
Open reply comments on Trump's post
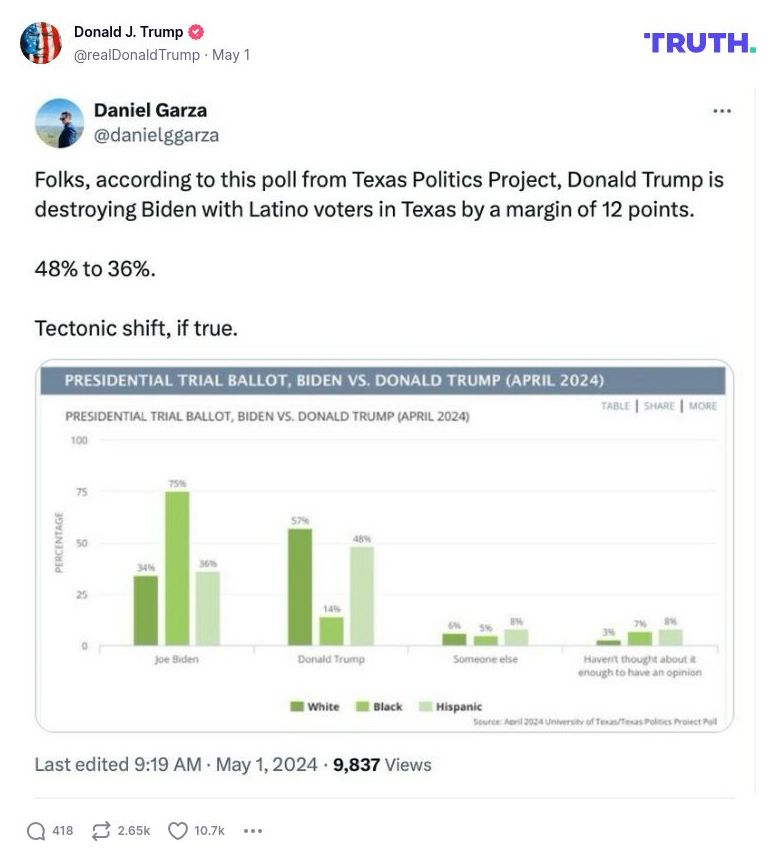pos(38,829)
